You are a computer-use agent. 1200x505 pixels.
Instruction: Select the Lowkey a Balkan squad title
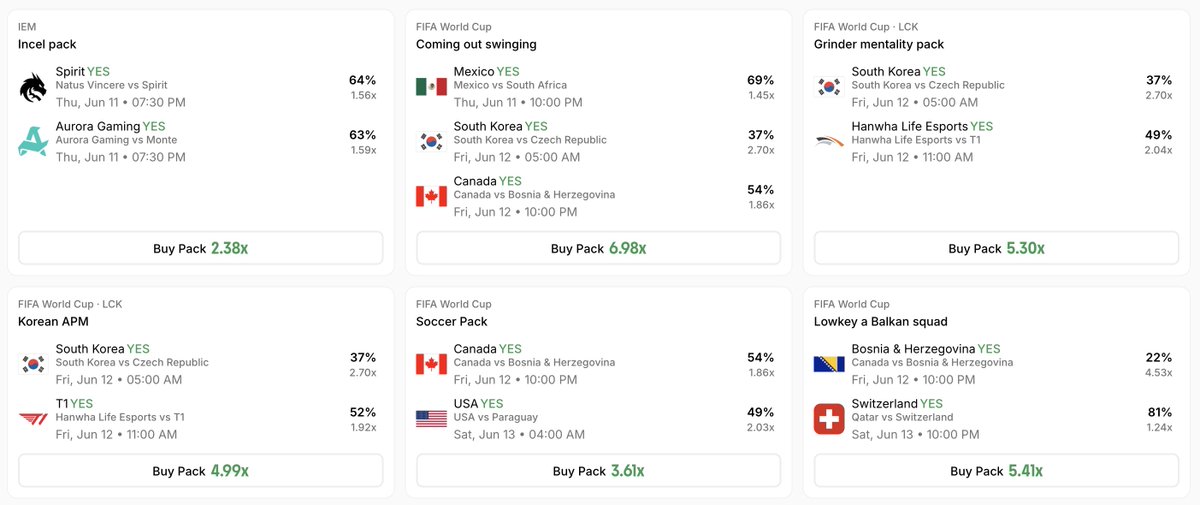(881, 322)
